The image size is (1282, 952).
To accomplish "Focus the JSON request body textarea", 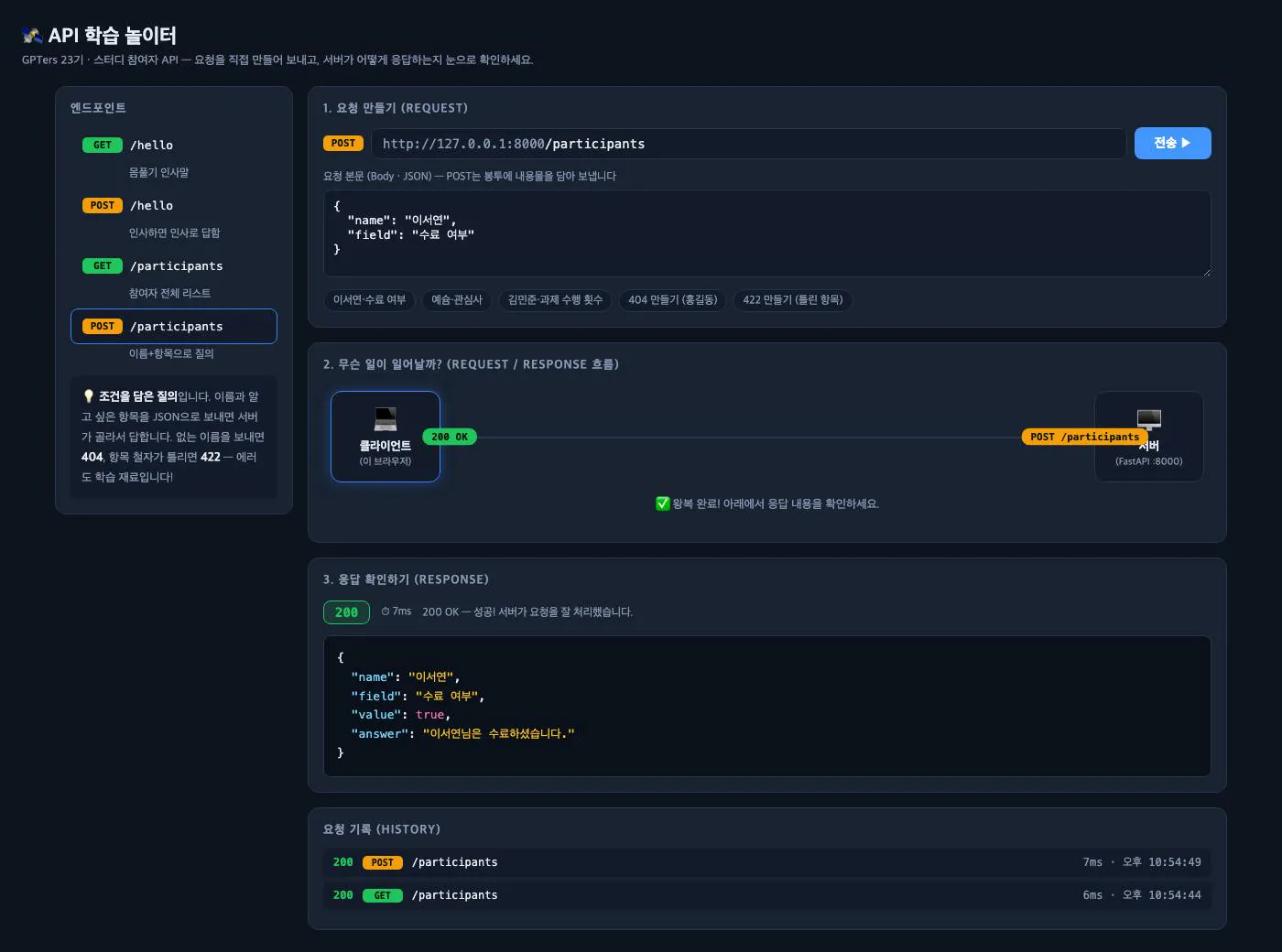I will tap(767, 233).
